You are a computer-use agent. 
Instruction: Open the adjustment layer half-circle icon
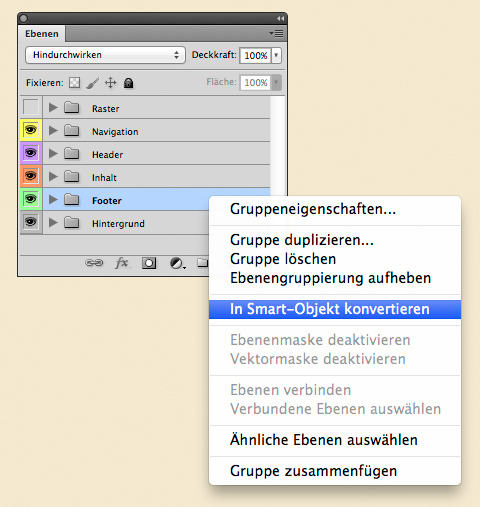pyautogui.click(x=177, y=263)
